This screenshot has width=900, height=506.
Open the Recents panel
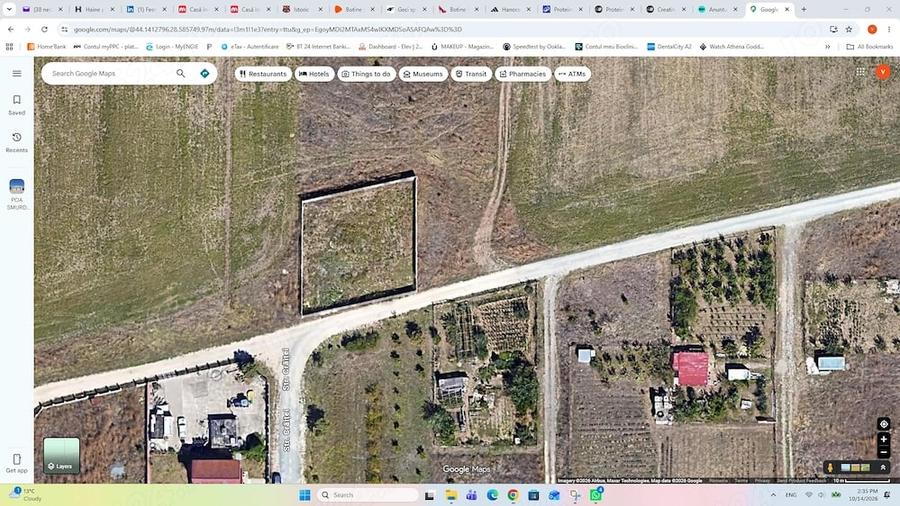click(x=17, y=142)
